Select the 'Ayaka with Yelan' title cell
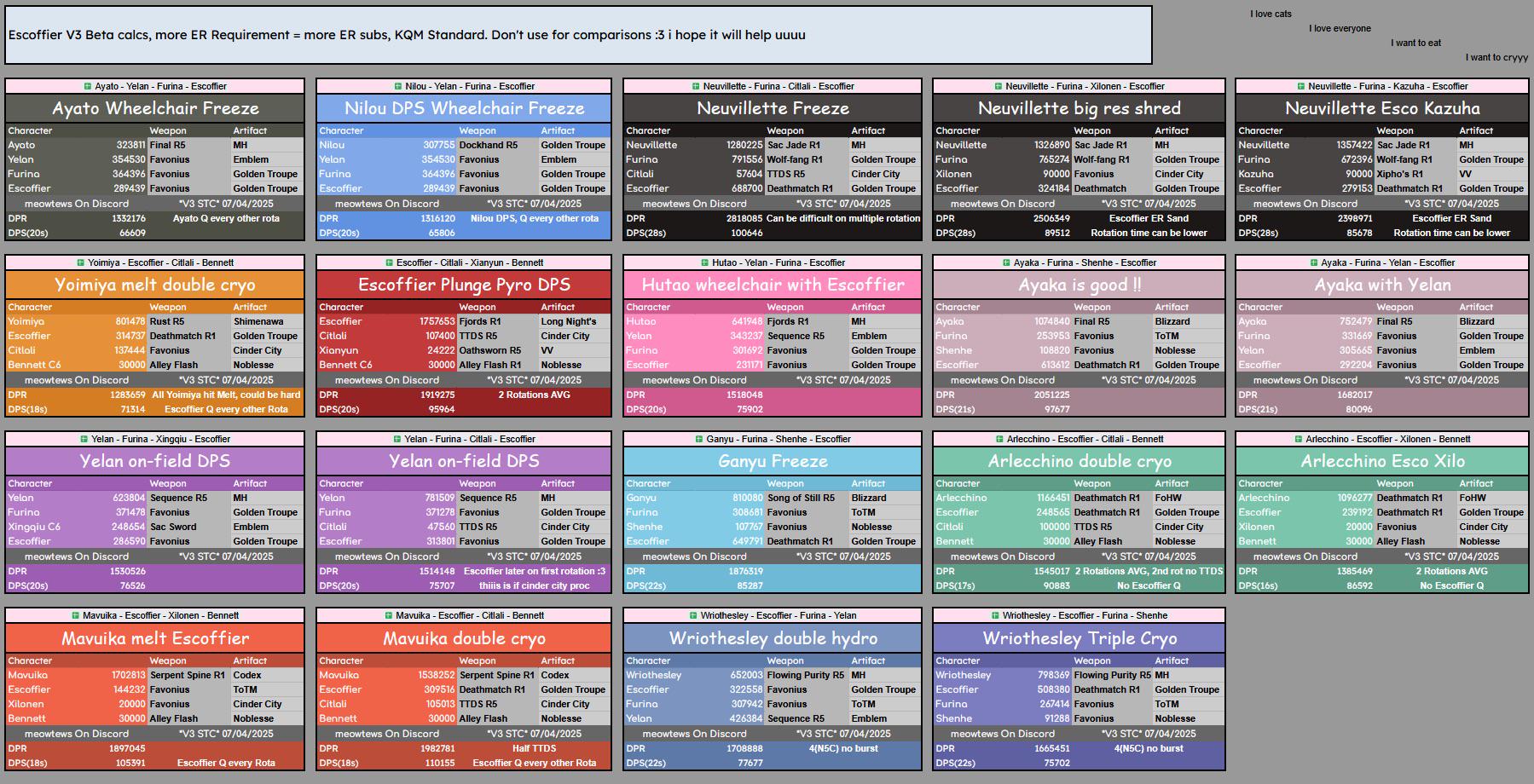Screen dimensions: 1534x784 pos(1382,285)
